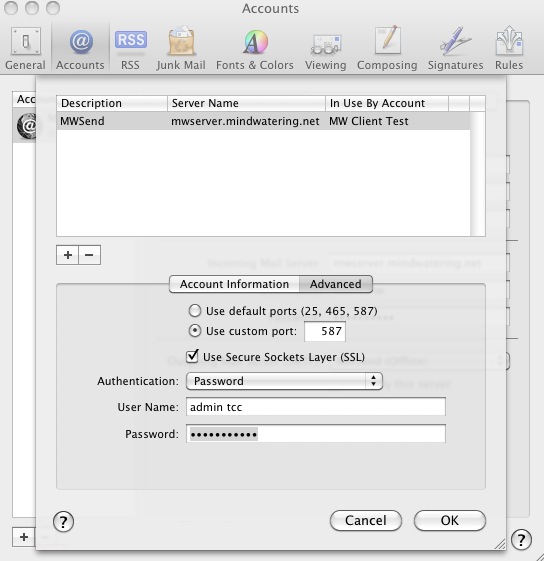The width and height of the screenshot is (544, 561).
Task: Open the Viewing preferences pane
Action: 326,48
